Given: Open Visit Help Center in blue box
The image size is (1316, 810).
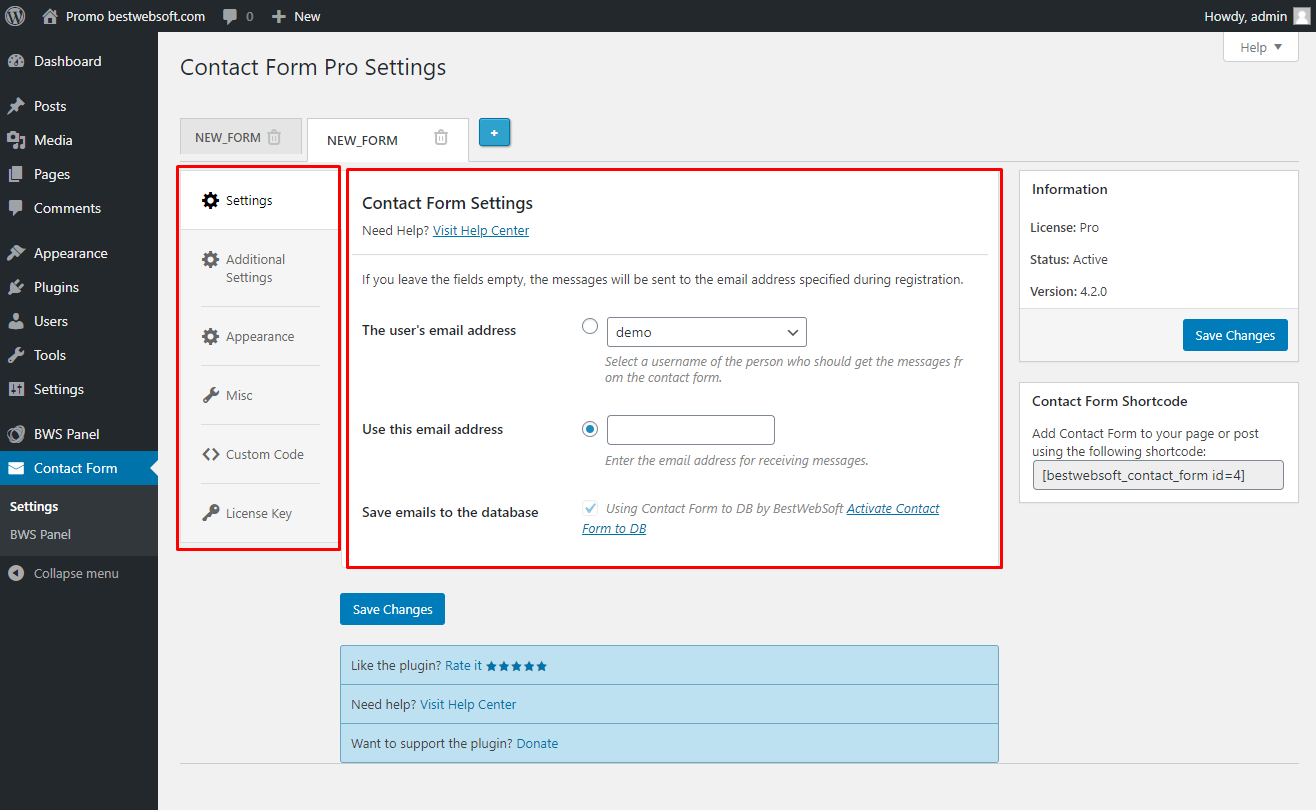Looking at the screenshot, I should click(x=468, y=704).
